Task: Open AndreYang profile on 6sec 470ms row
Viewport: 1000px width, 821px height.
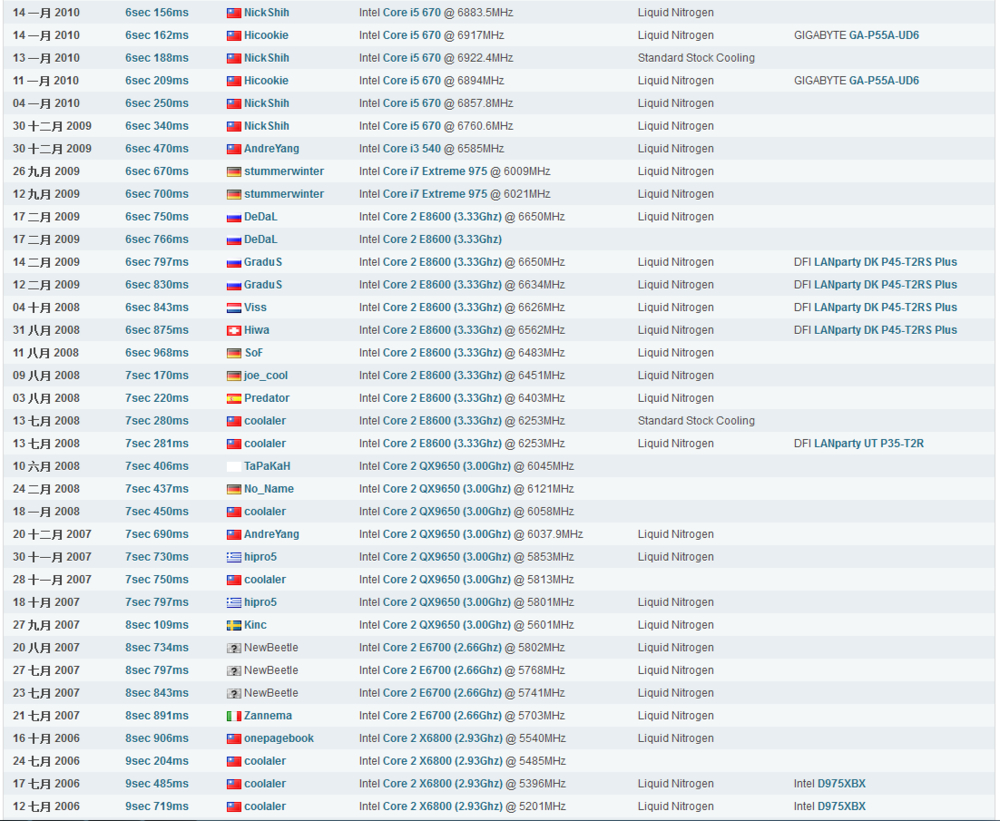Action: tap(272, 149)
